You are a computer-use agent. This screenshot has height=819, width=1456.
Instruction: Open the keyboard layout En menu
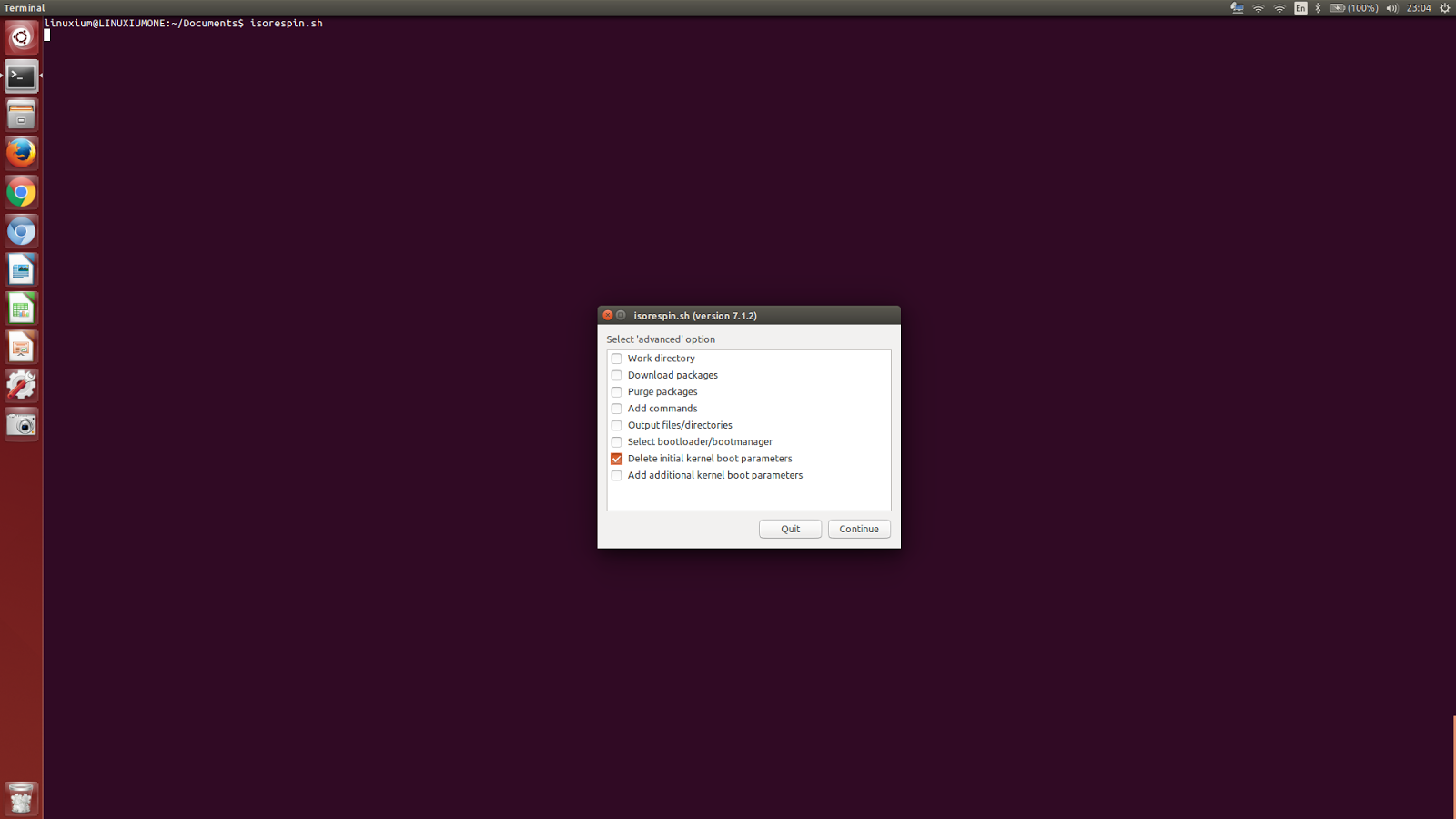click(x=1301, y=7)
